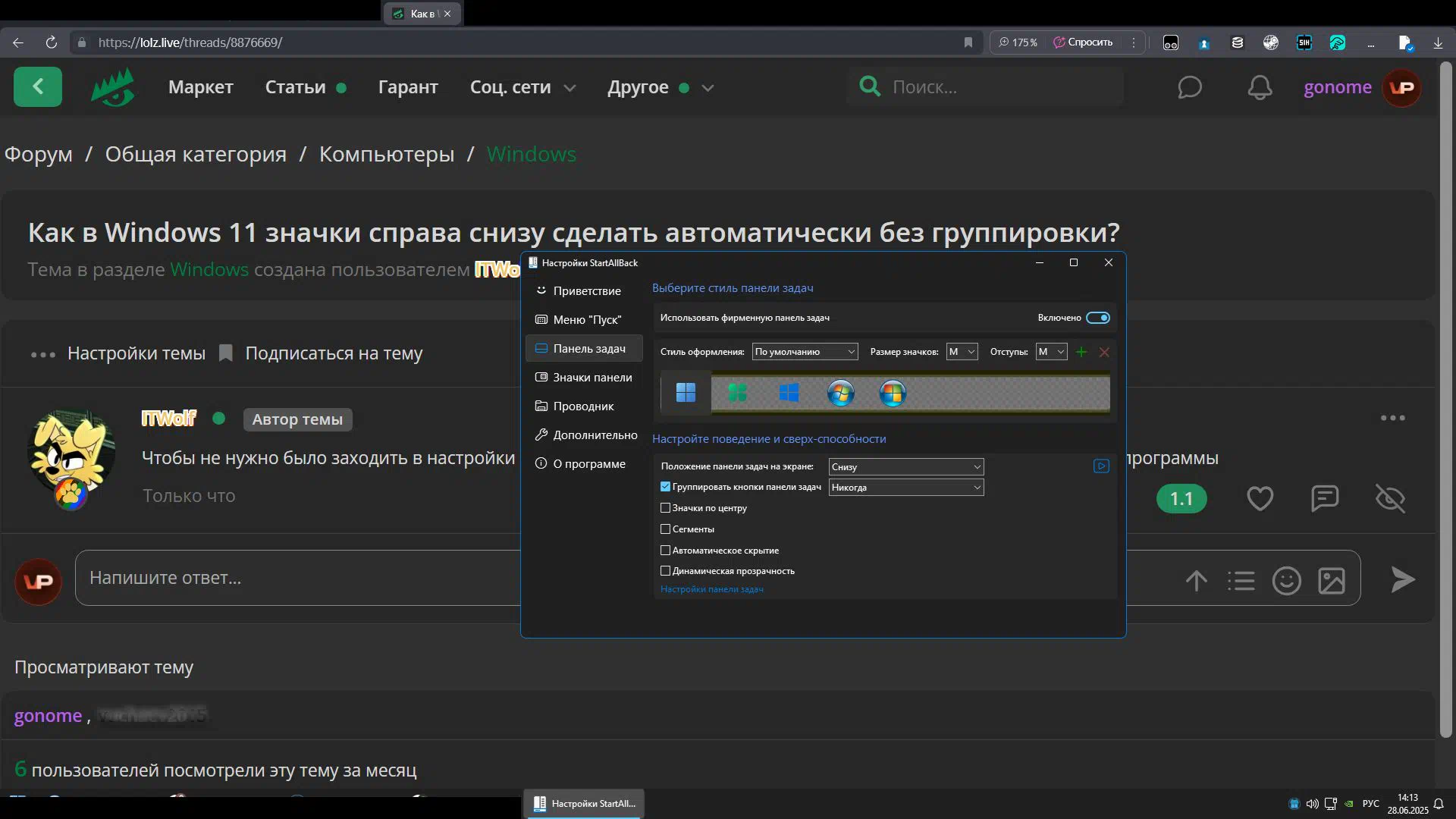Uncheck Группировать кнопки панели задач
The image size is (1456, 819).
point(665,487)
